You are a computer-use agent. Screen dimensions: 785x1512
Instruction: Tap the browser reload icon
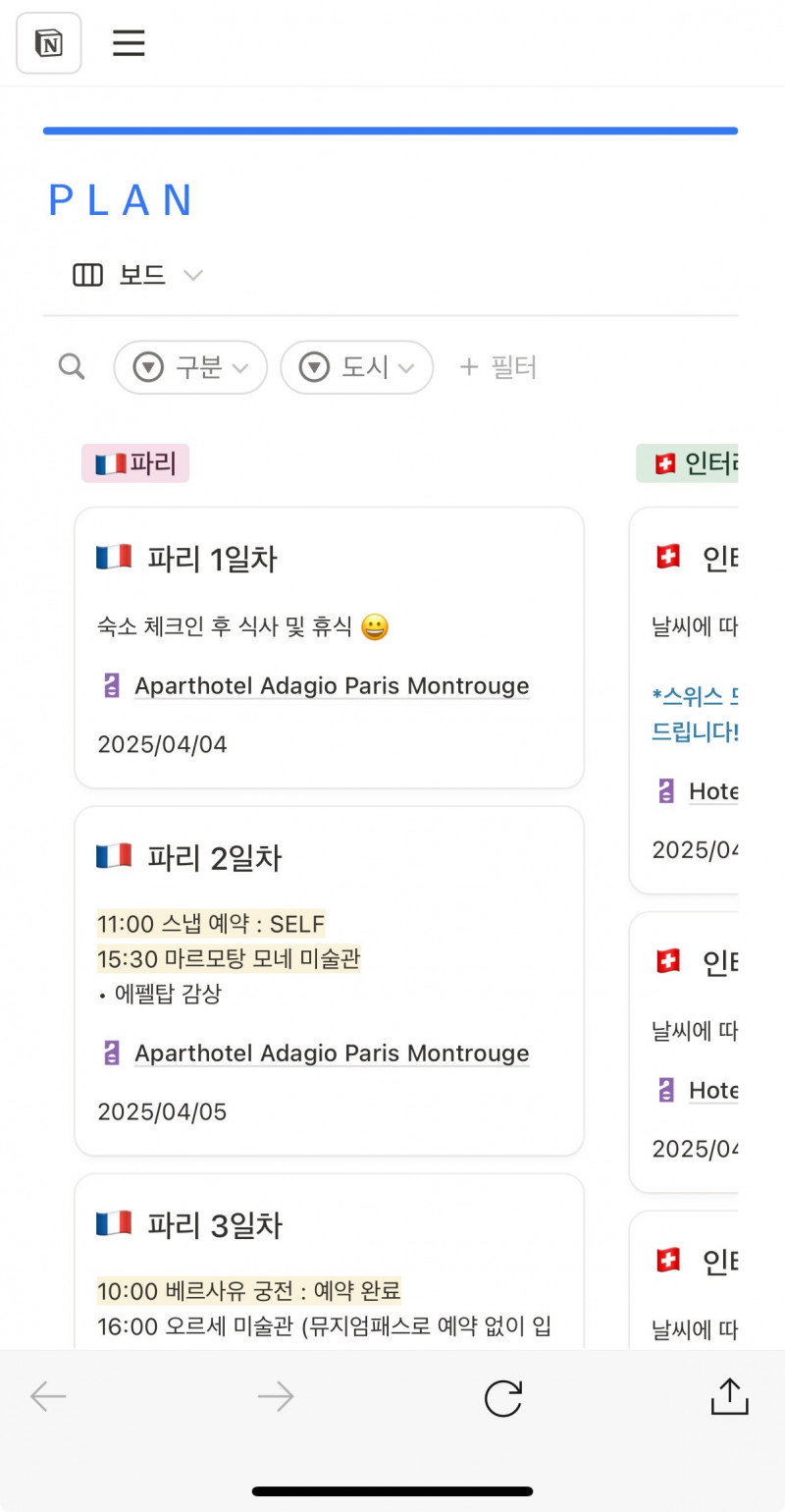click(x=503, y=1397)
